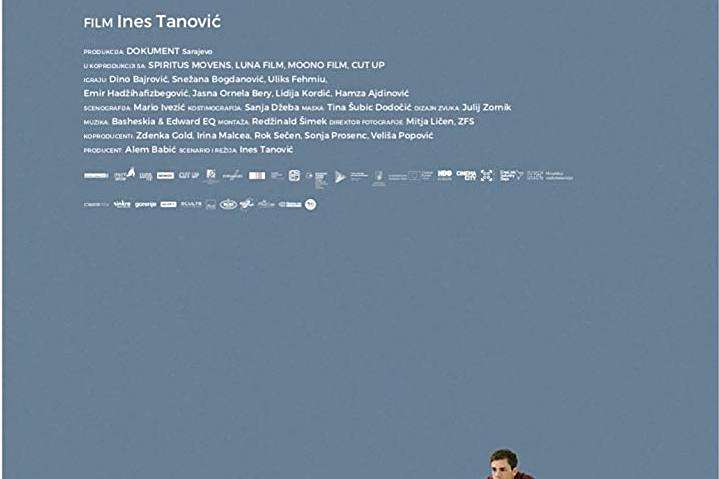
Task: Select the heading 'FILM Ines Tanović'
Action: [x=152, y=22]
